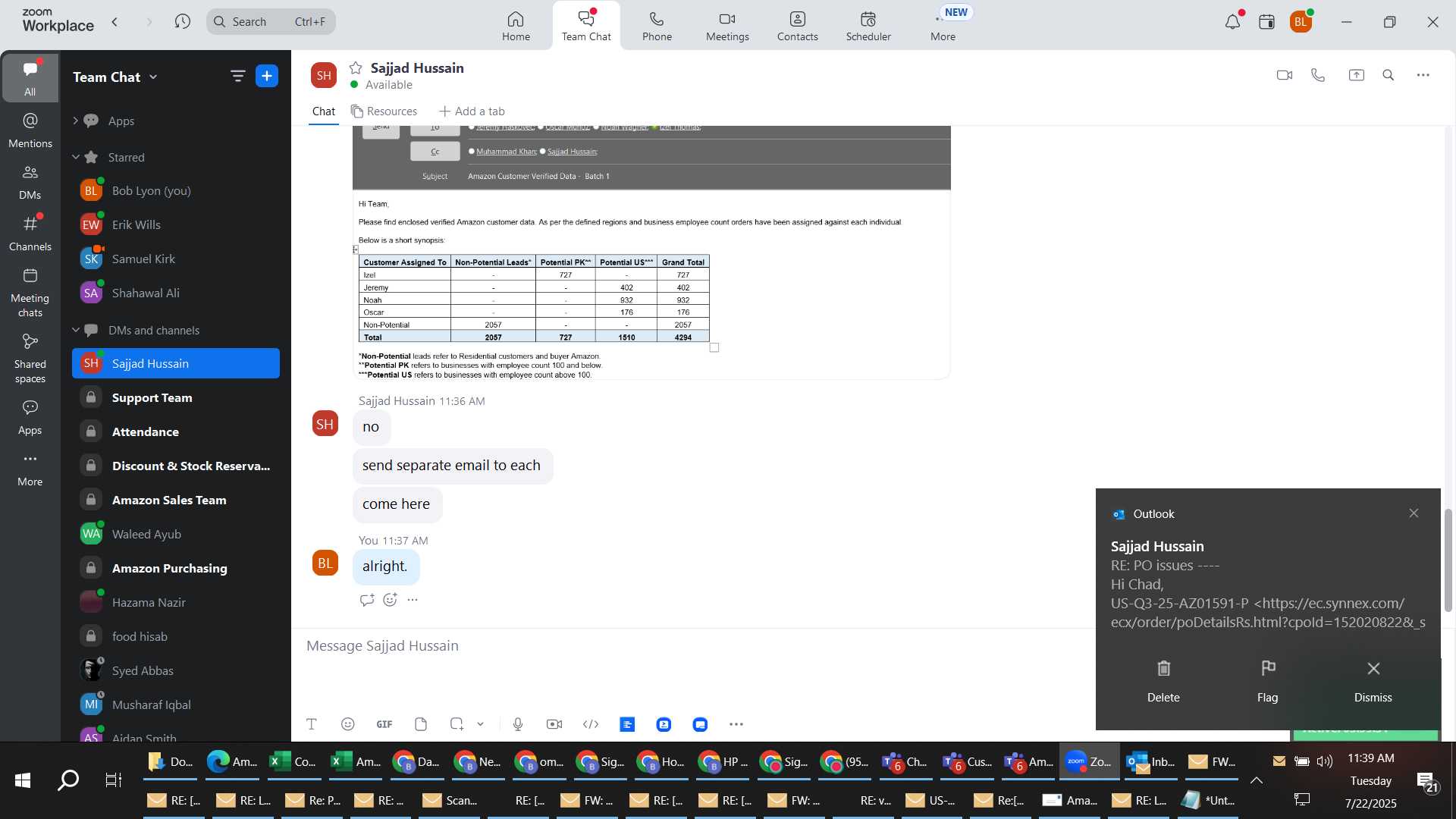Expand the screenshot options dropdown arrow
The width and height of the screenshot is (1456, 819).
point(480,724)
